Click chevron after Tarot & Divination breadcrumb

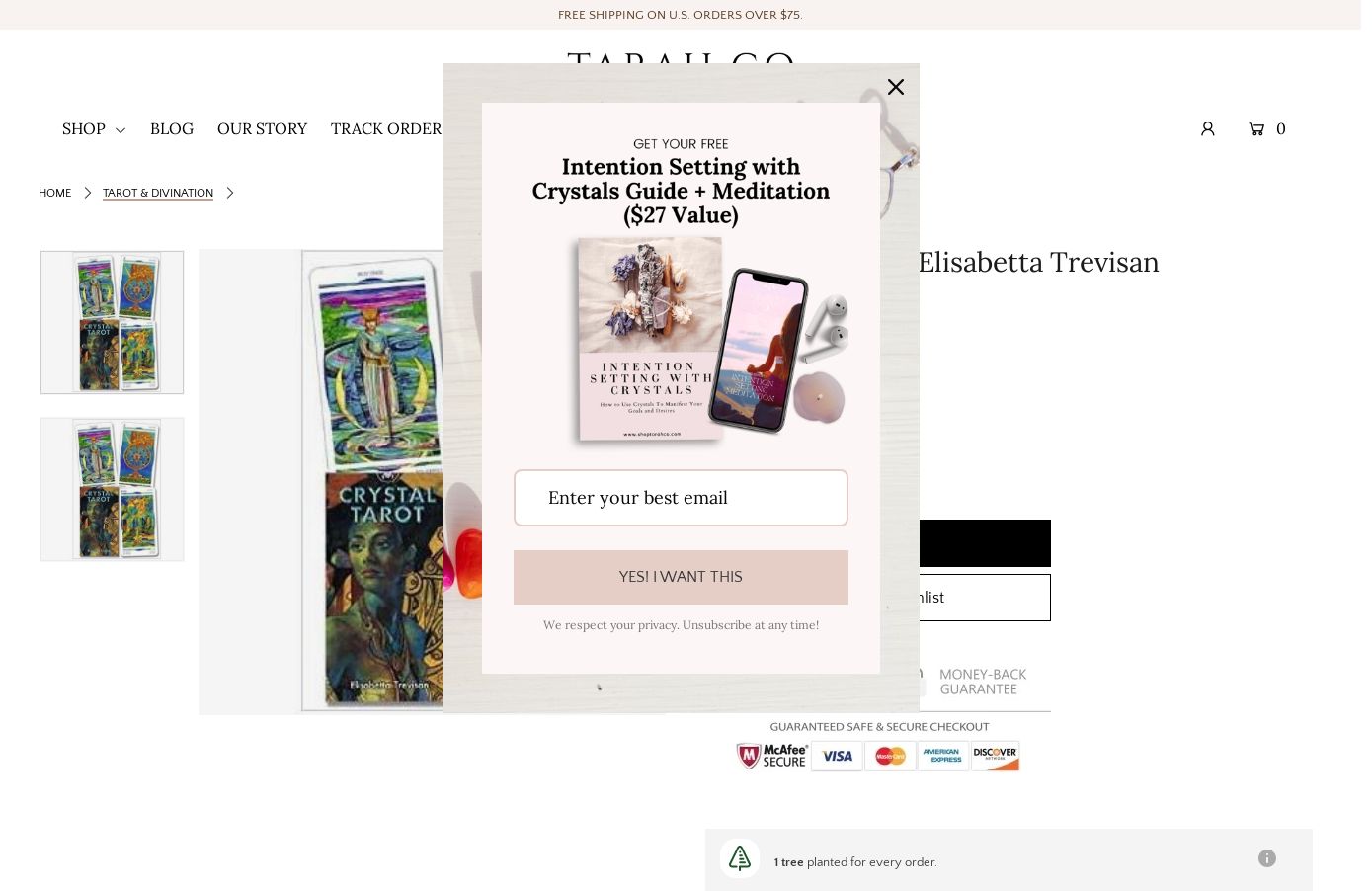point(229,193)
